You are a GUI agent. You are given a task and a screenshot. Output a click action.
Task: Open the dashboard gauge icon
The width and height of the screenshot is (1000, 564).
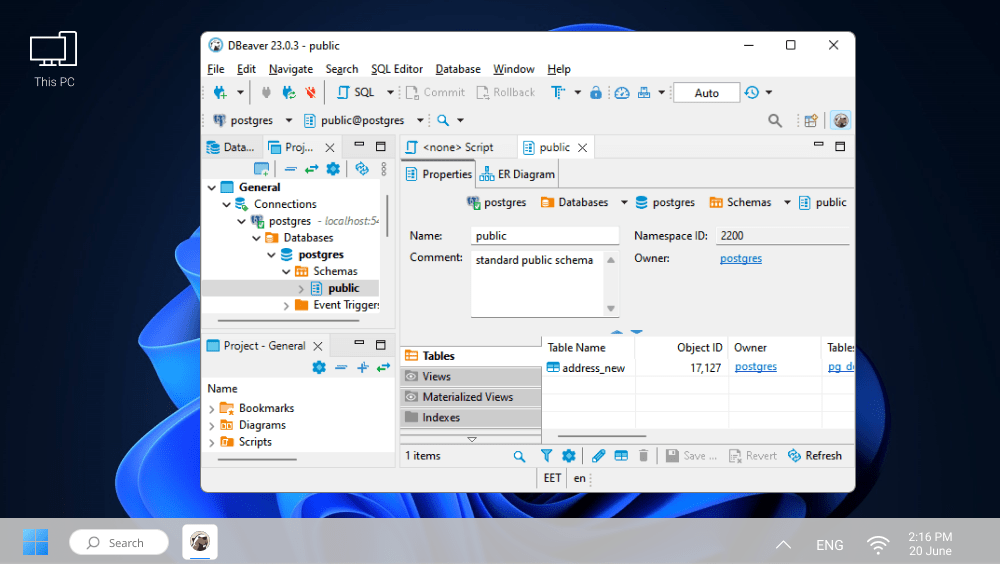[622, 93]
